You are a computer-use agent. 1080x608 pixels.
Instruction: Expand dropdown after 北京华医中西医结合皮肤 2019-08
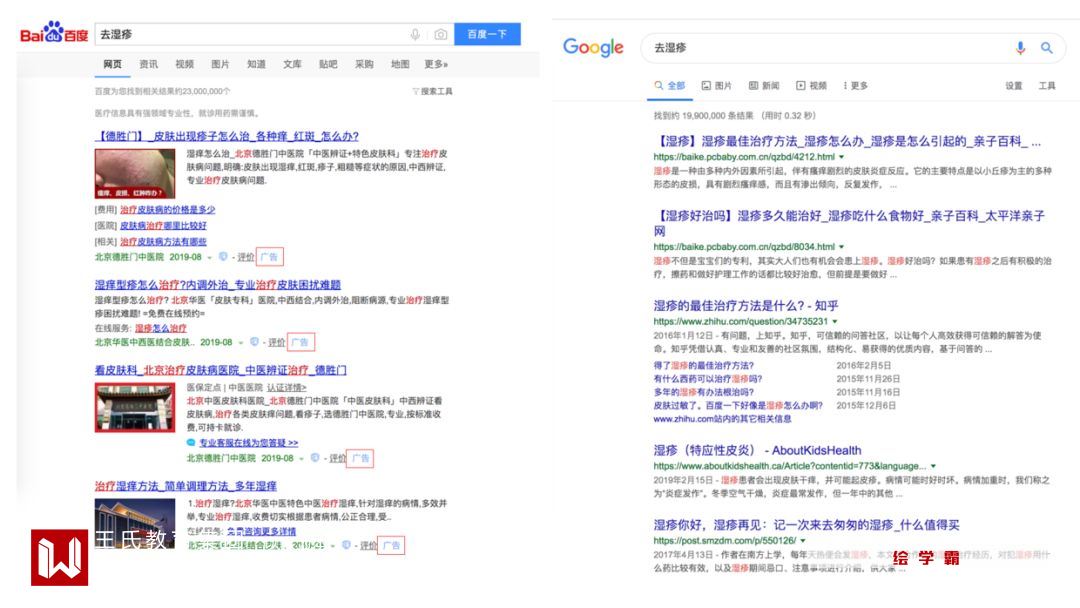[240, 342]
